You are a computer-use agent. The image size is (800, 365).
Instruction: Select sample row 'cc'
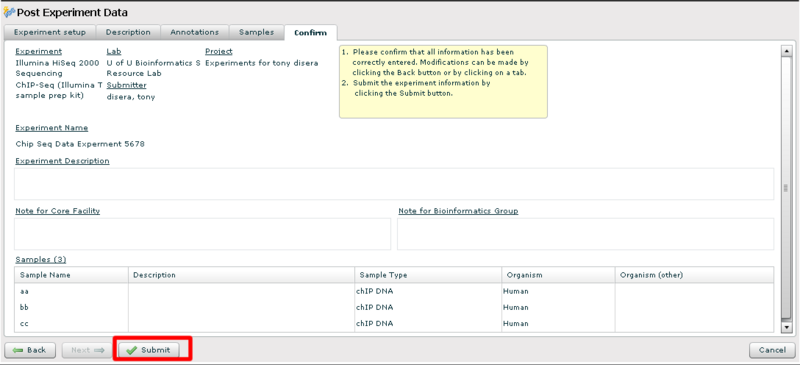click(394, 323)
